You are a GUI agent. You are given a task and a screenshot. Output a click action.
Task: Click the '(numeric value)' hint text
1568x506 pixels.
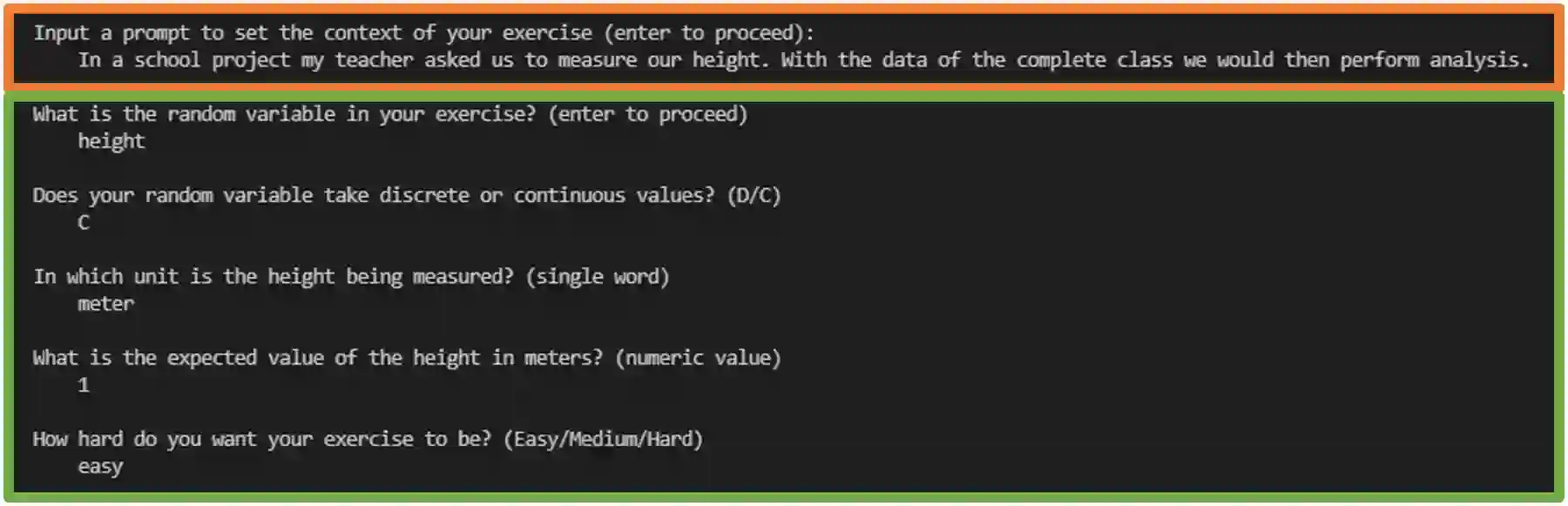point(698,358)
